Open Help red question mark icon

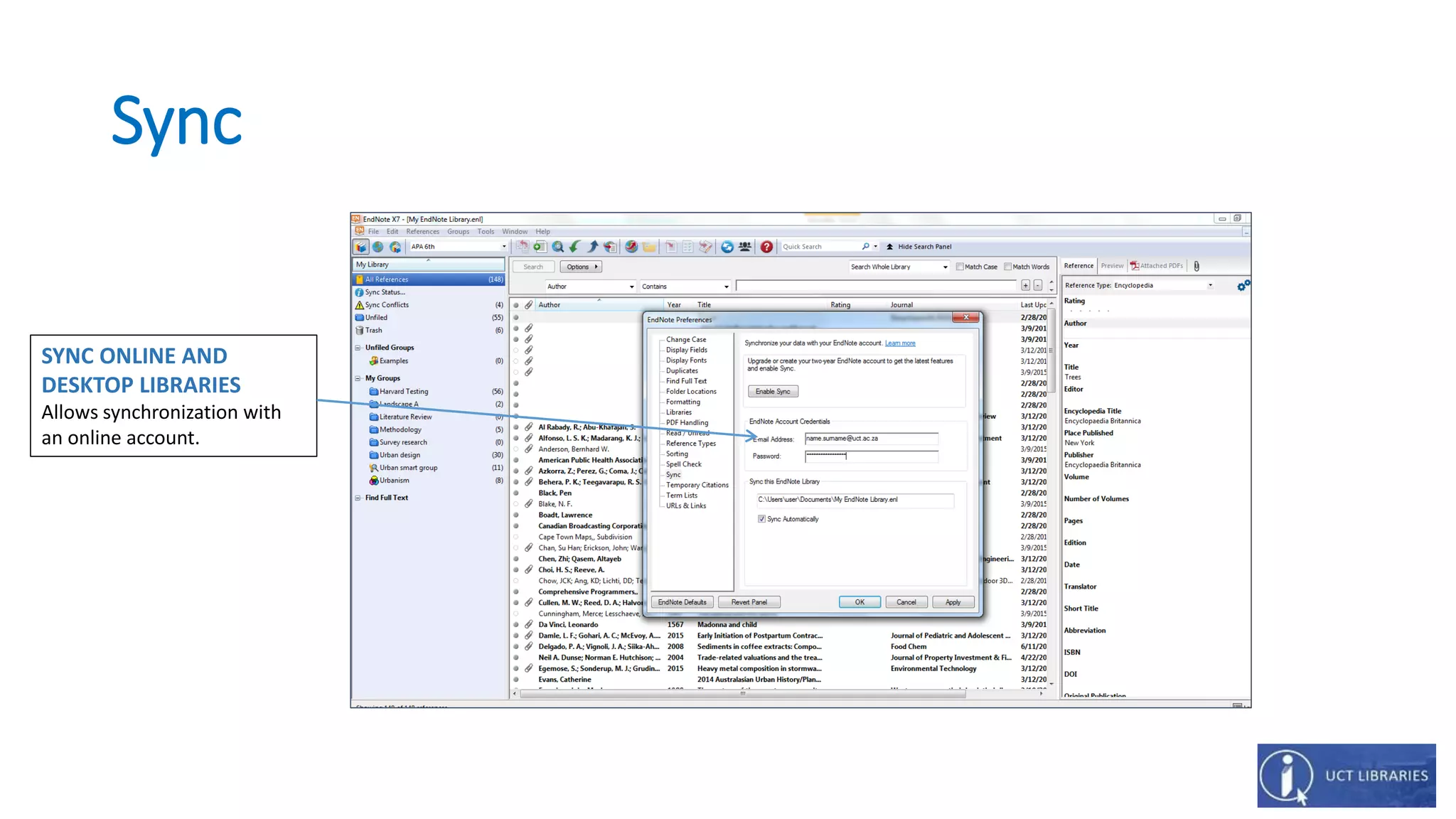[766, 247]
